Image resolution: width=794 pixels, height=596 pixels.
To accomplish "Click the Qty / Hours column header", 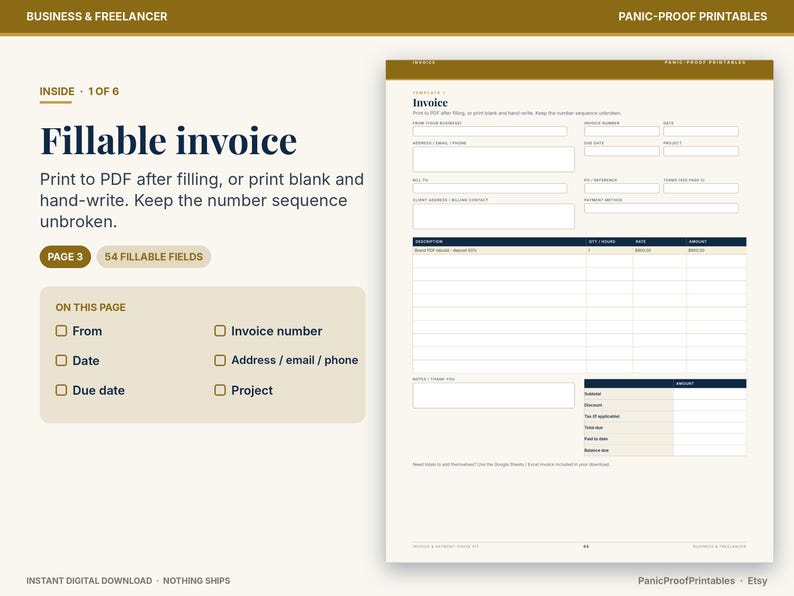I will pyautogui.click(x=609, y=242).
